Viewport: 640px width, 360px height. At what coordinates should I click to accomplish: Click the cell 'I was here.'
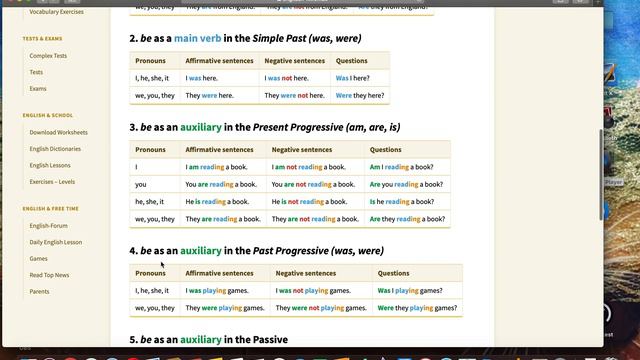click(x=219, y=78)
